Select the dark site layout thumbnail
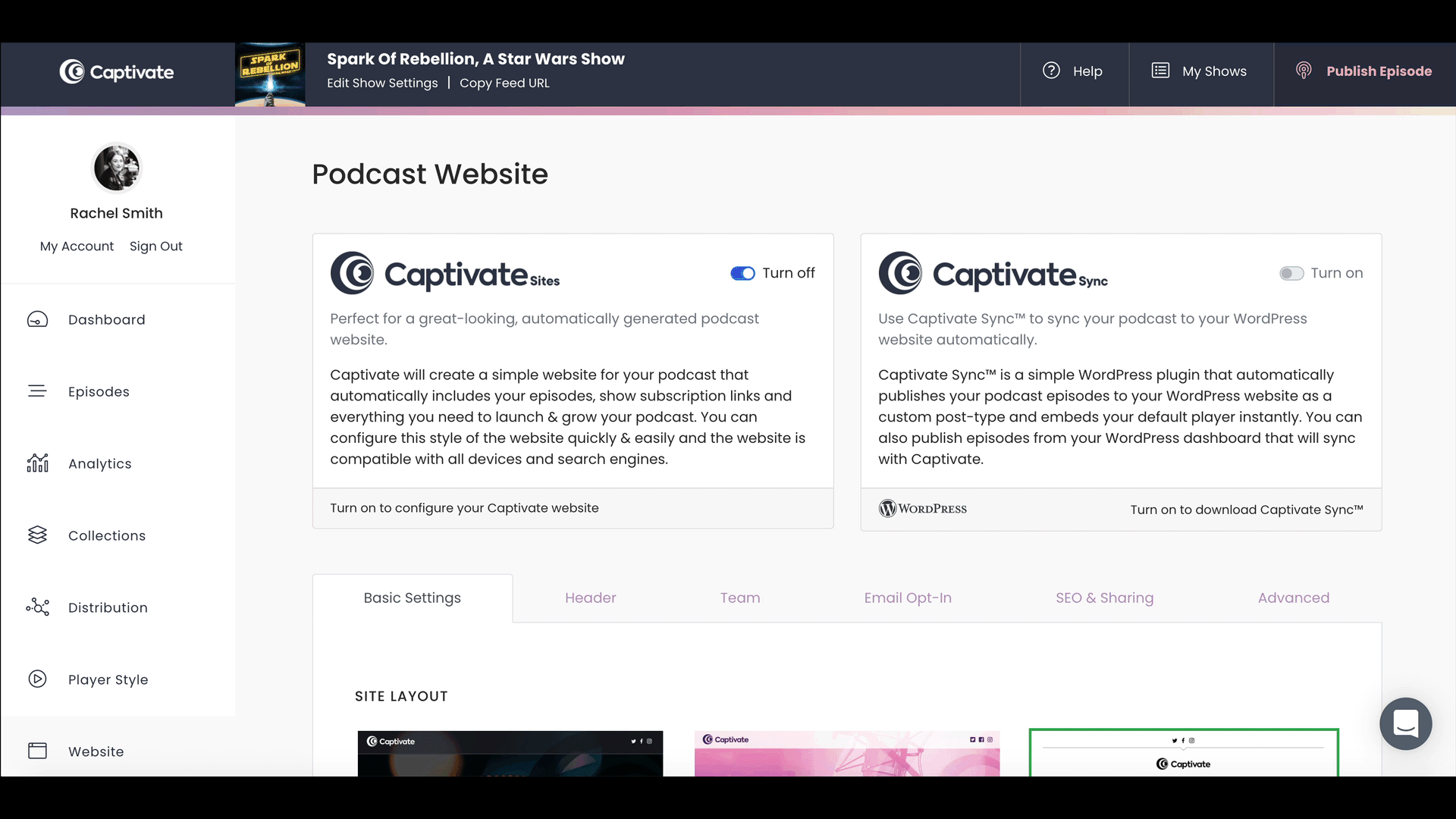 coord(510,753)
